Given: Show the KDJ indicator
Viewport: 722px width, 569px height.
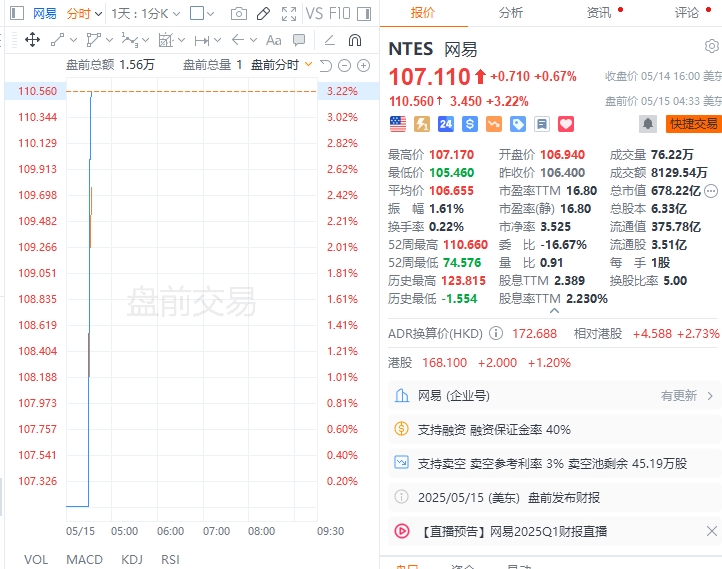Looking at the screenshot, I should (132, 559).
